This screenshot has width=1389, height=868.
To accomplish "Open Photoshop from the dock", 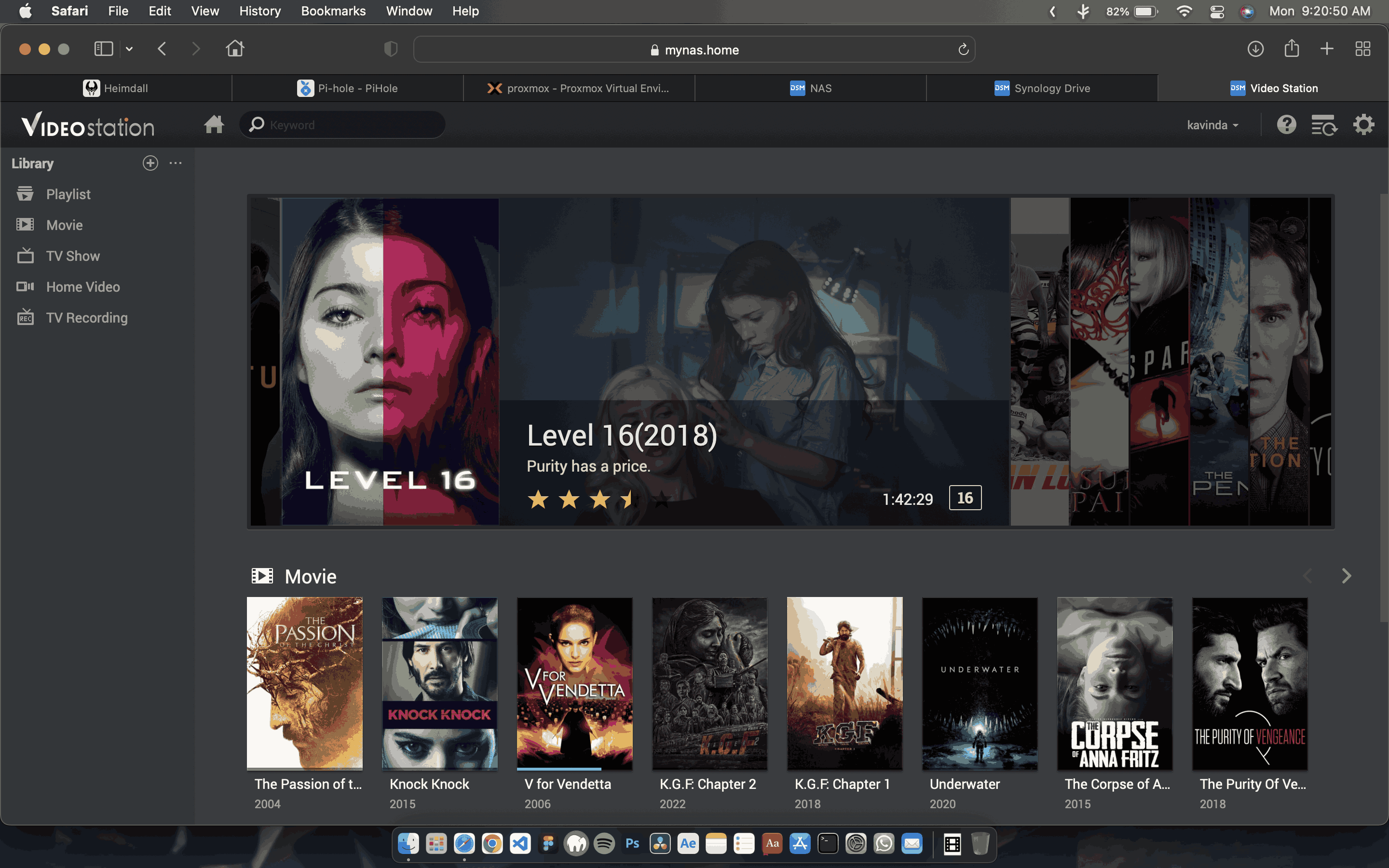I will point(632,843).
